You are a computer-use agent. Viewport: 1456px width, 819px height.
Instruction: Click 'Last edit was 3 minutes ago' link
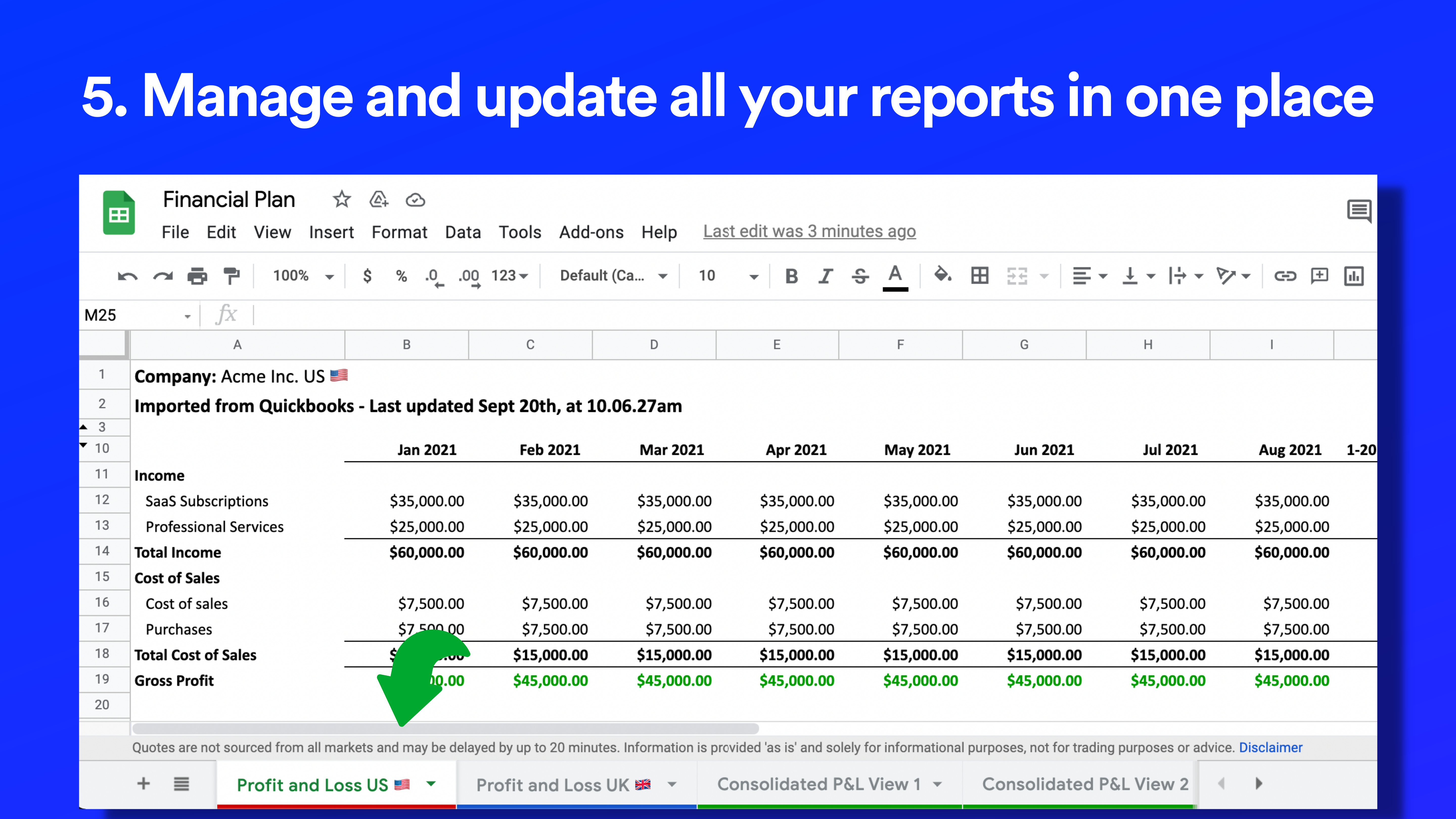809,231
